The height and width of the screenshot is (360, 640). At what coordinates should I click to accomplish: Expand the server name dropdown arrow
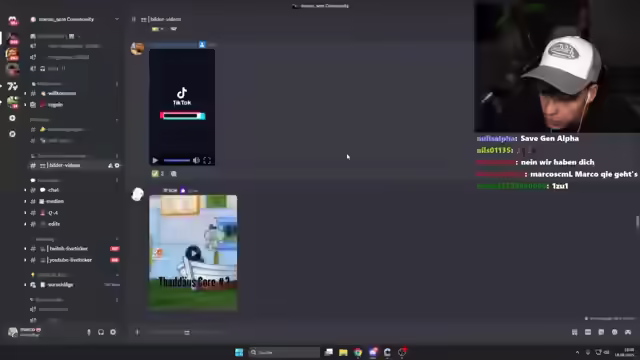[x=117, y=19]
